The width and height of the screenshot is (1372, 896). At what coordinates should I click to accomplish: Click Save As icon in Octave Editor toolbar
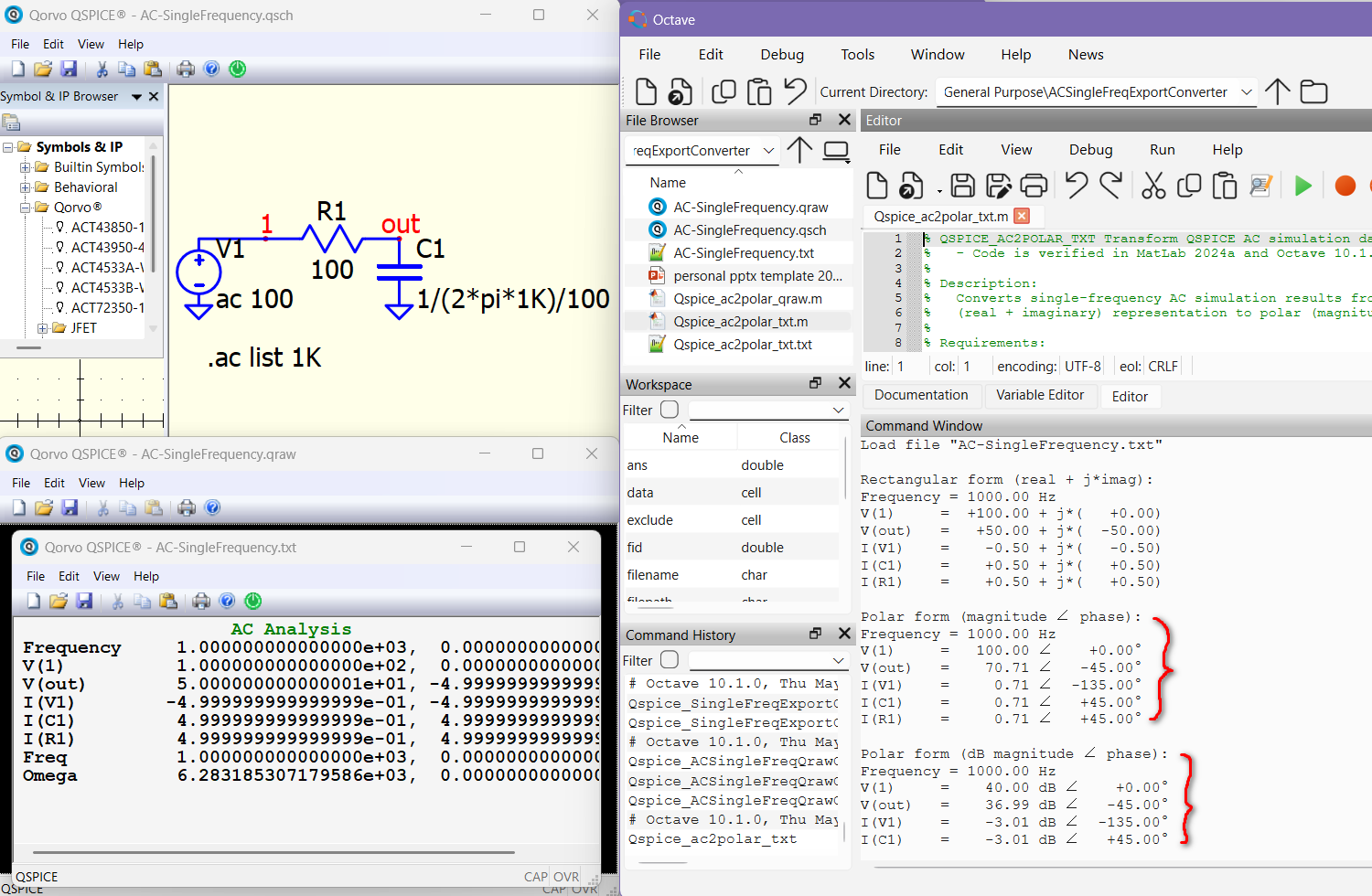(998, 186)
